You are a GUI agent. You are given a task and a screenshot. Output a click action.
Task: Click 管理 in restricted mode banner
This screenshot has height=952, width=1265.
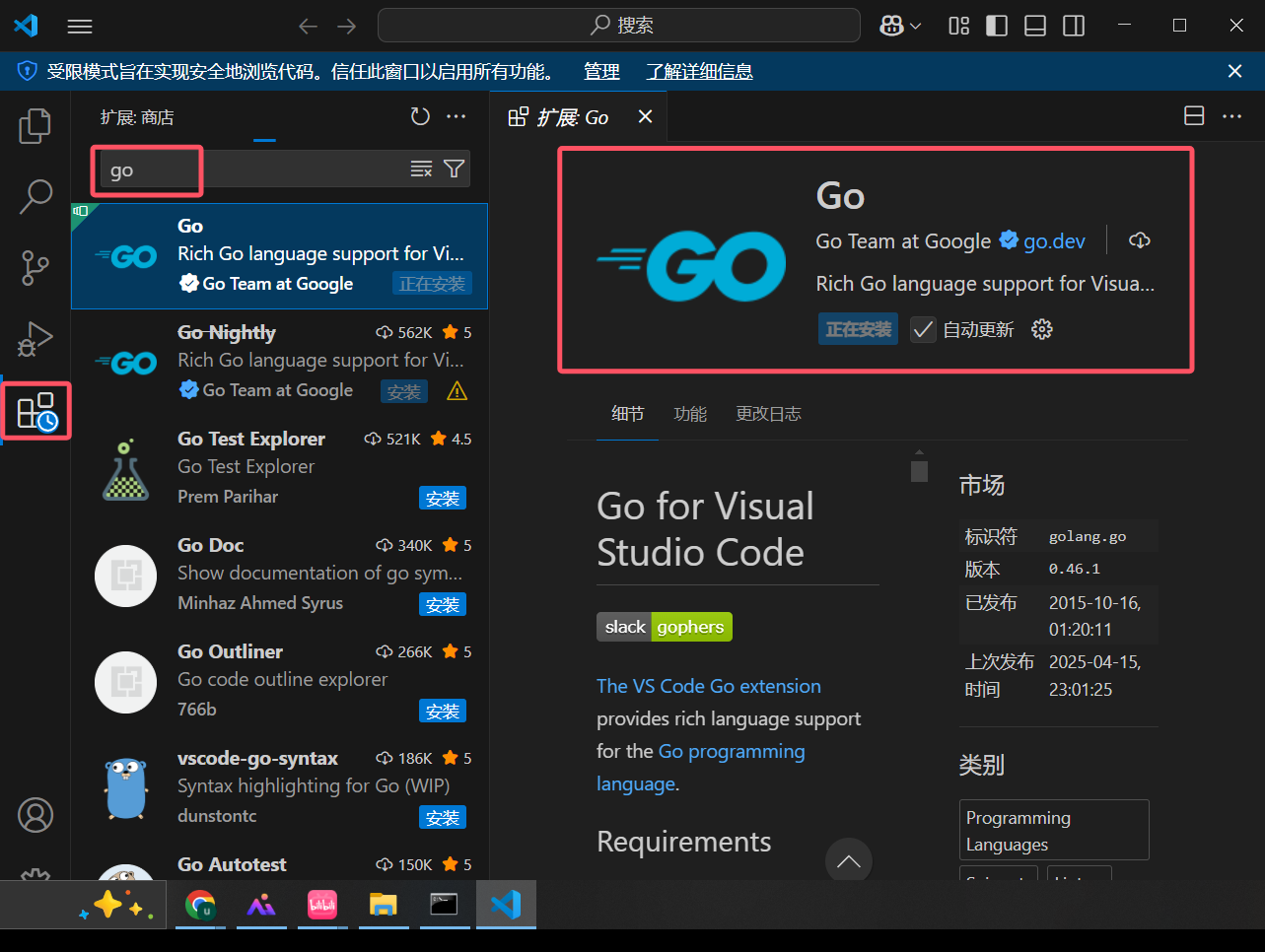click(601, 71)
